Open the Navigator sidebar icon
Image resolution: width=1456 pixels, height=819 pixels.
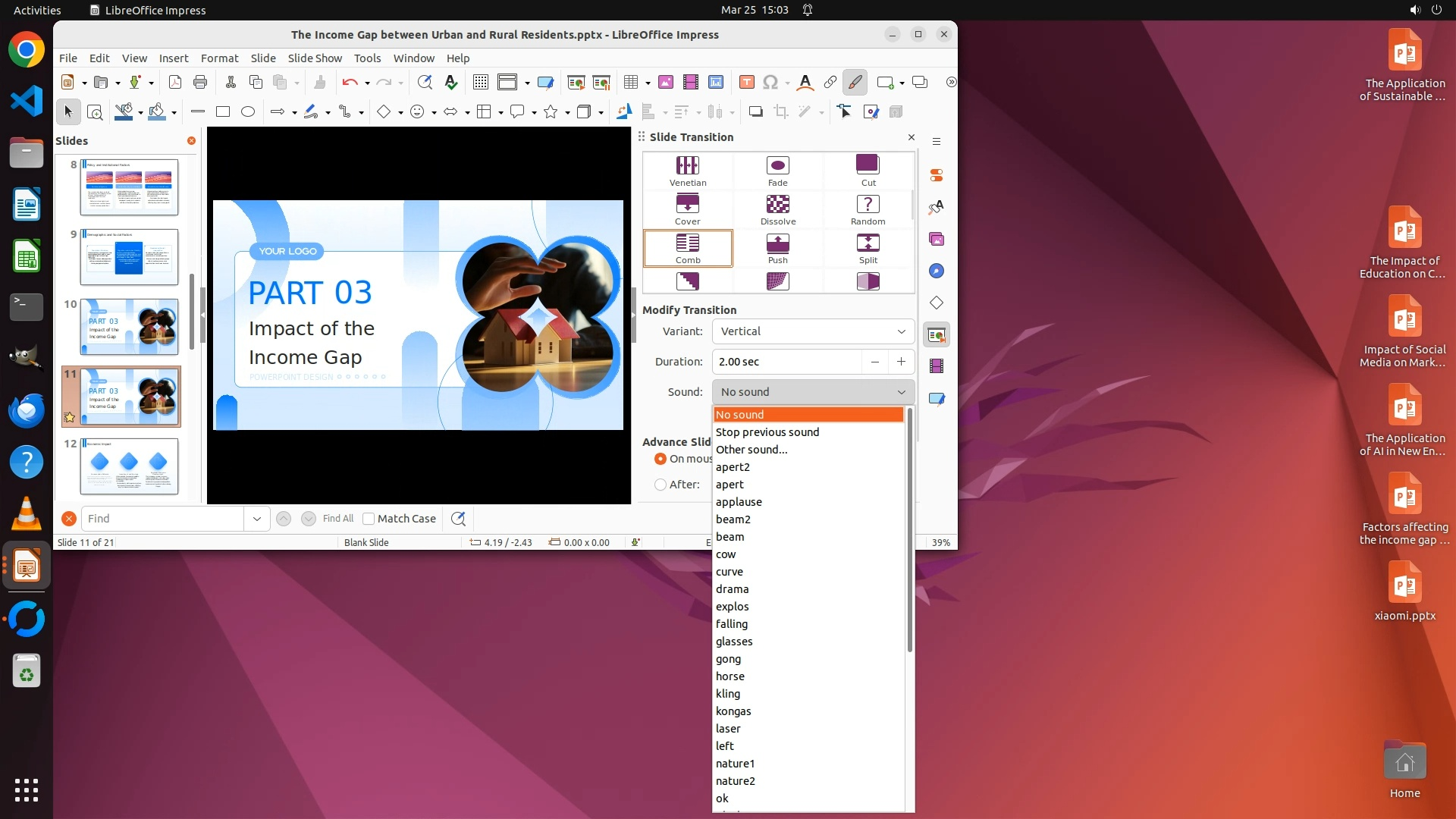pyautogui.click(x=937, y=271)
